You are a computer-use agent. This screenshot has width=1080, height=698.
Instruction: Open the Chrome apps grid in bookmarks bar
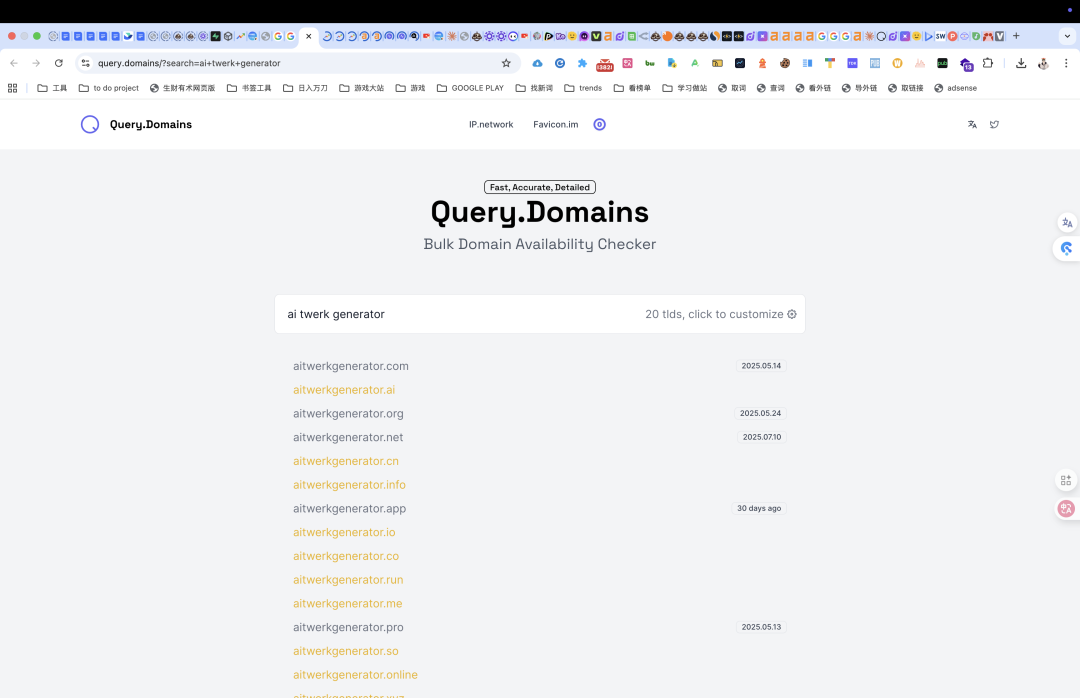pos(12,88)
